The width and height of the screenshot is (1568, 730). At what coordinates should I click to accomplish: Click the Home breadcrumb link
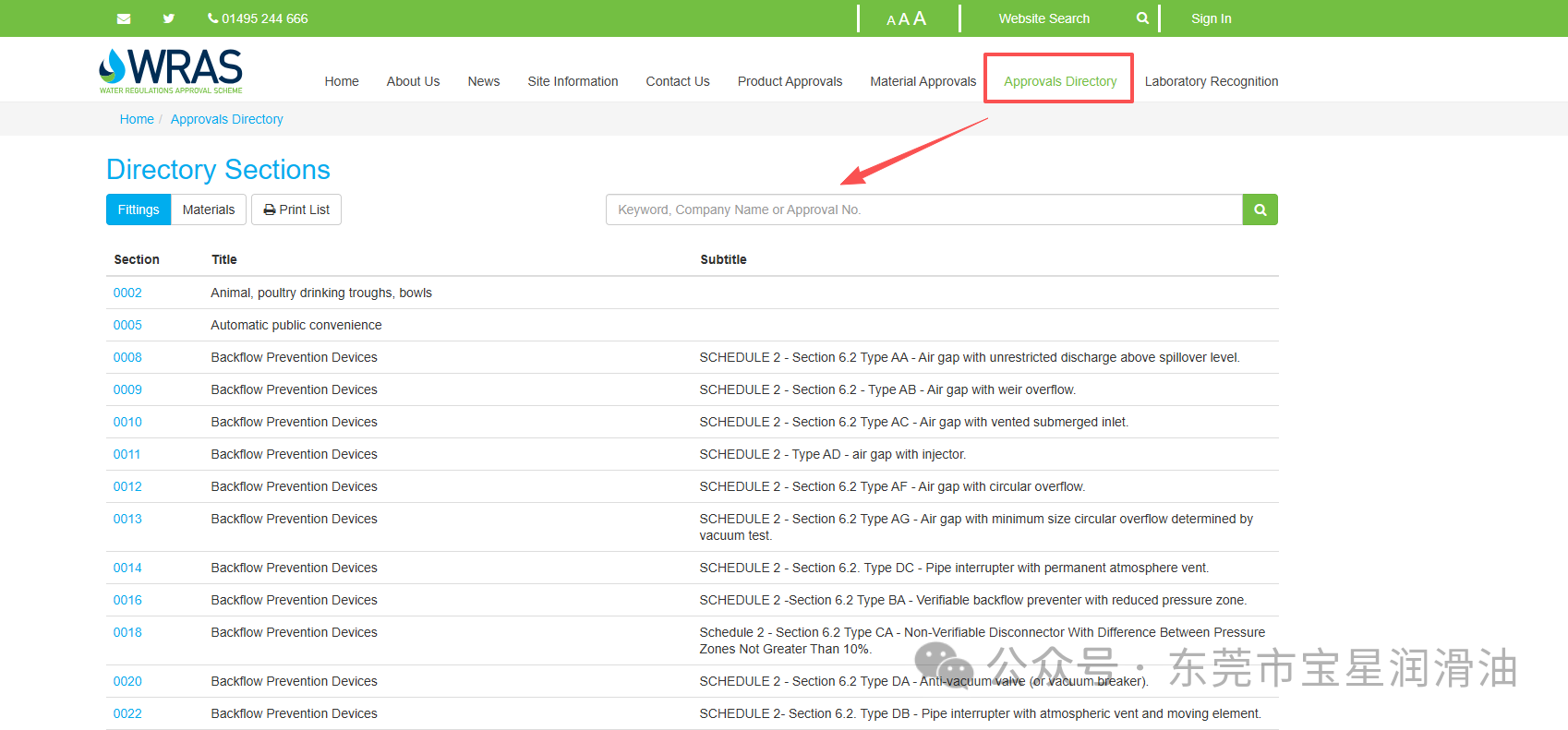(x=137, y=119)
